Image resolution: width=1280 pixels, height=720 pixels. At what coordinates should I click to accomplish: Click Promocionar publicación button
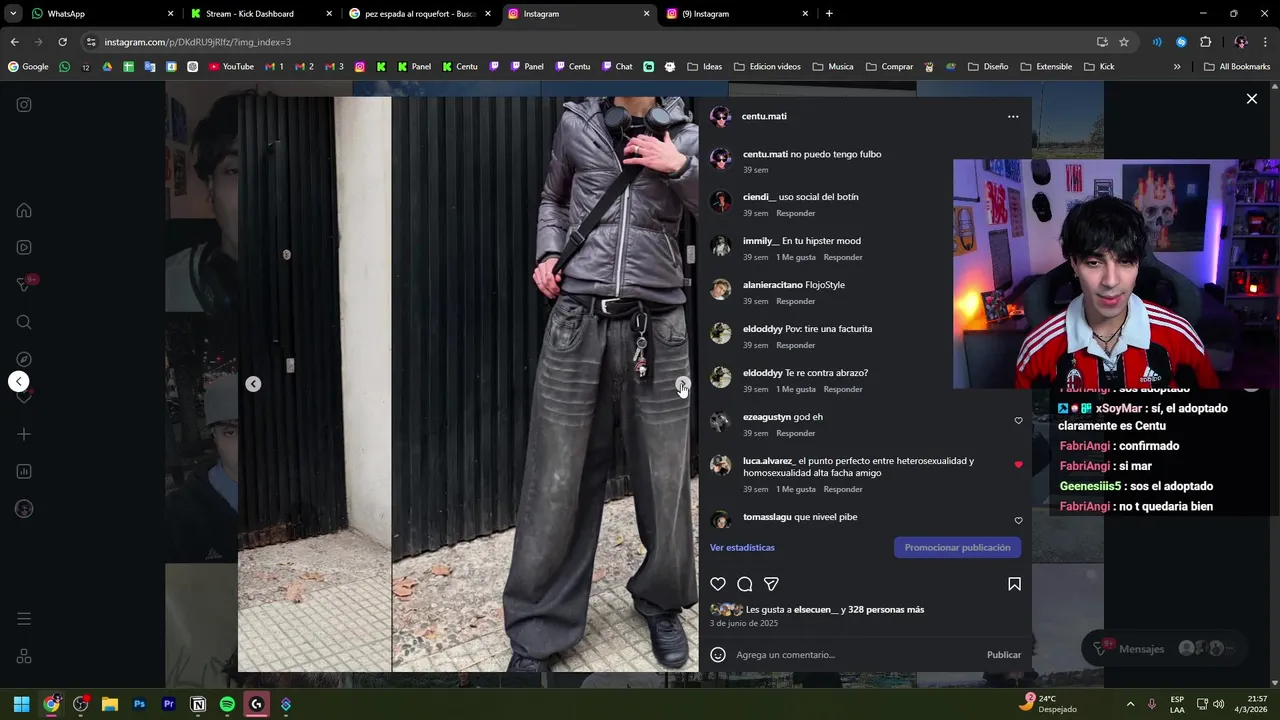pos(957,548)
